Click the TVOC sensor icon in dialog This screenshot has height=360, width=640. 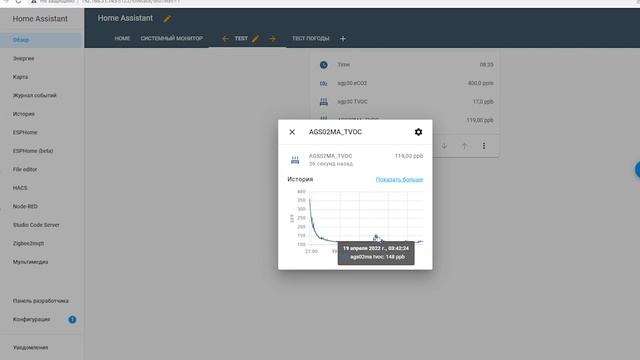click(x=295, y=160)
